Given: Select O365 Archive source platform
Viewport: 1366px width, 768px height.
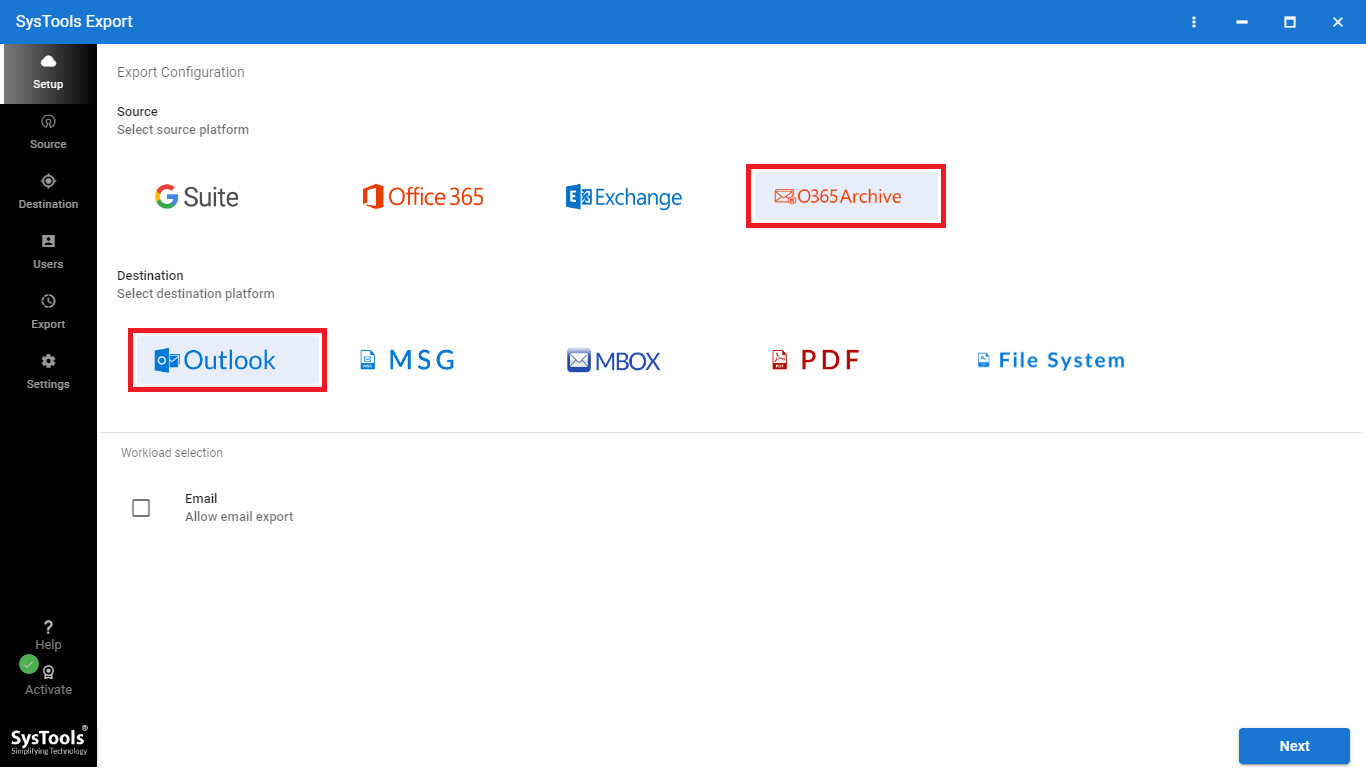Looking at the screenshot, I should point(846,197).
